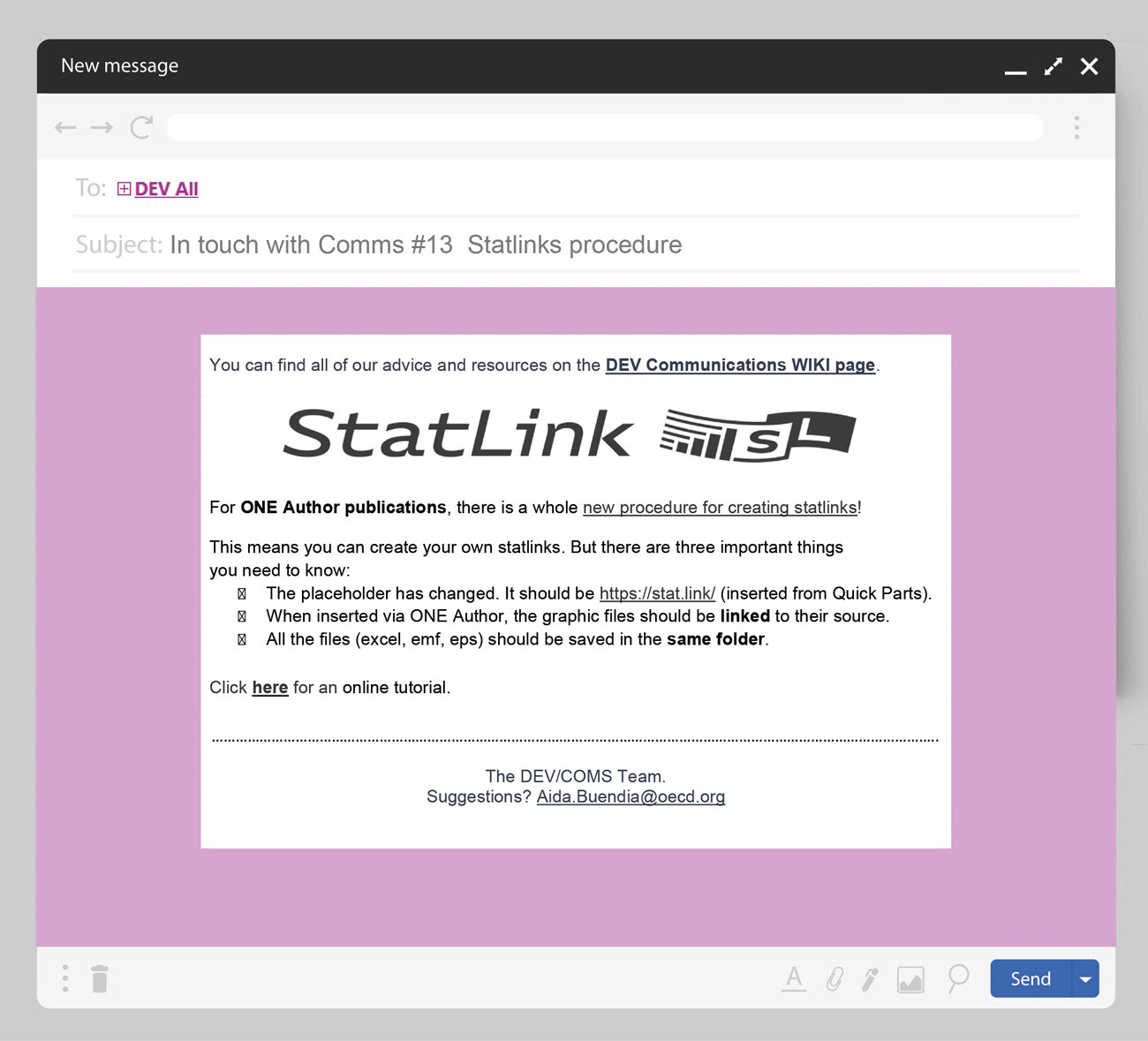
Task: Discard the draft via trash icon
Action: [100, 978]
